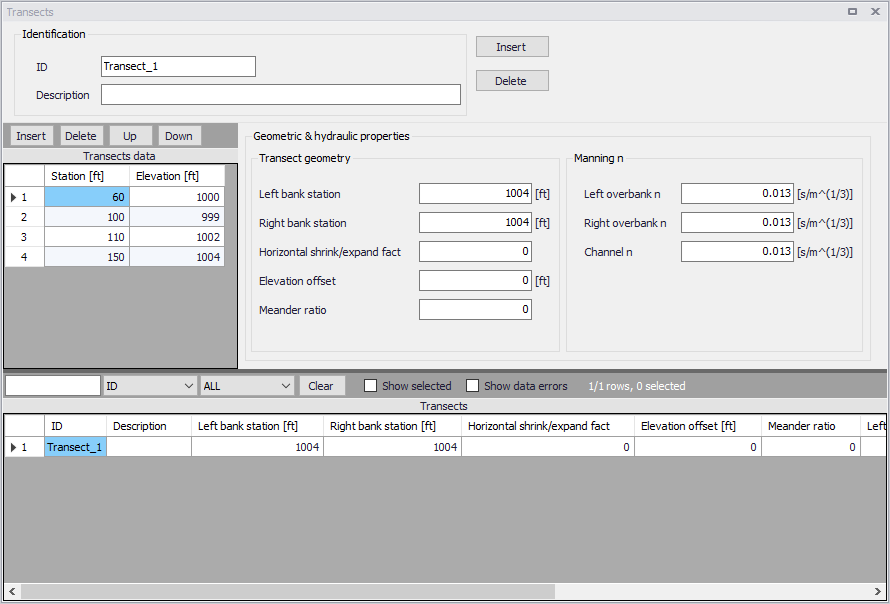Click the Description column header in Transects table

point(149,426)
